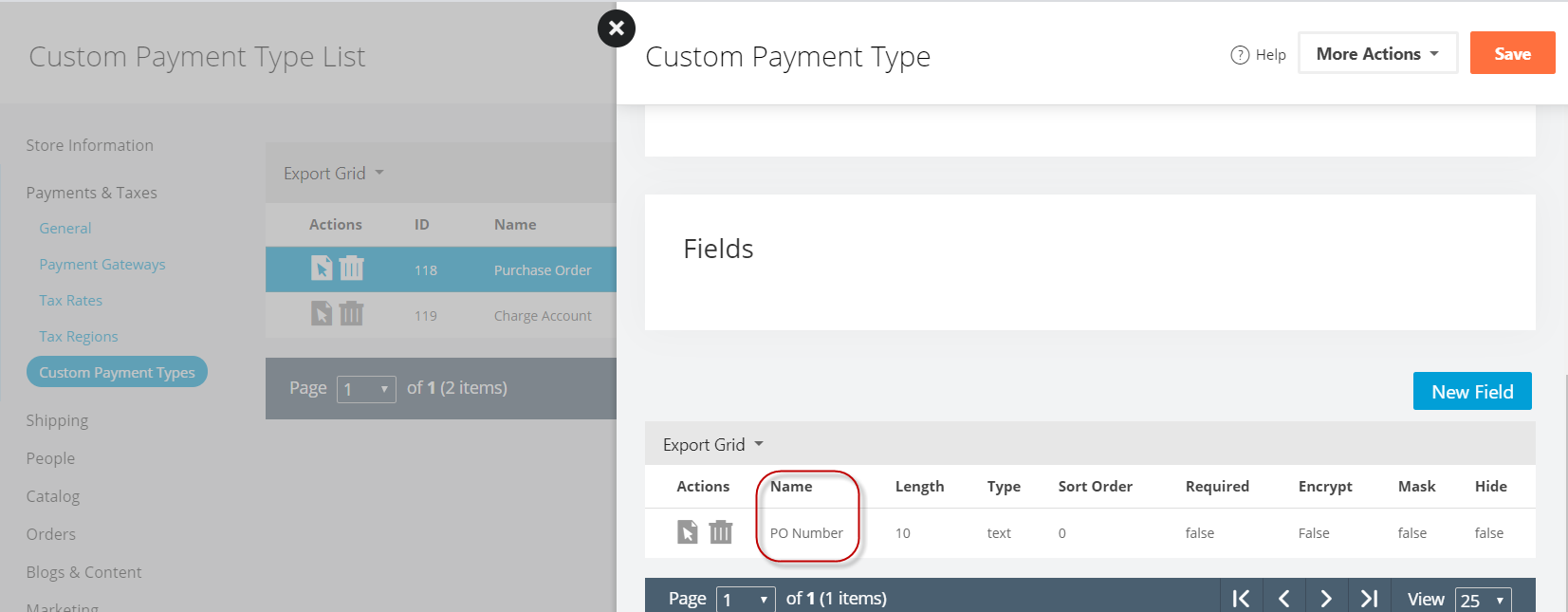Open page selector in payment type list
The height and width of the screenshot is (612, 1568).
pyautogui.click(x=366, y=389)
